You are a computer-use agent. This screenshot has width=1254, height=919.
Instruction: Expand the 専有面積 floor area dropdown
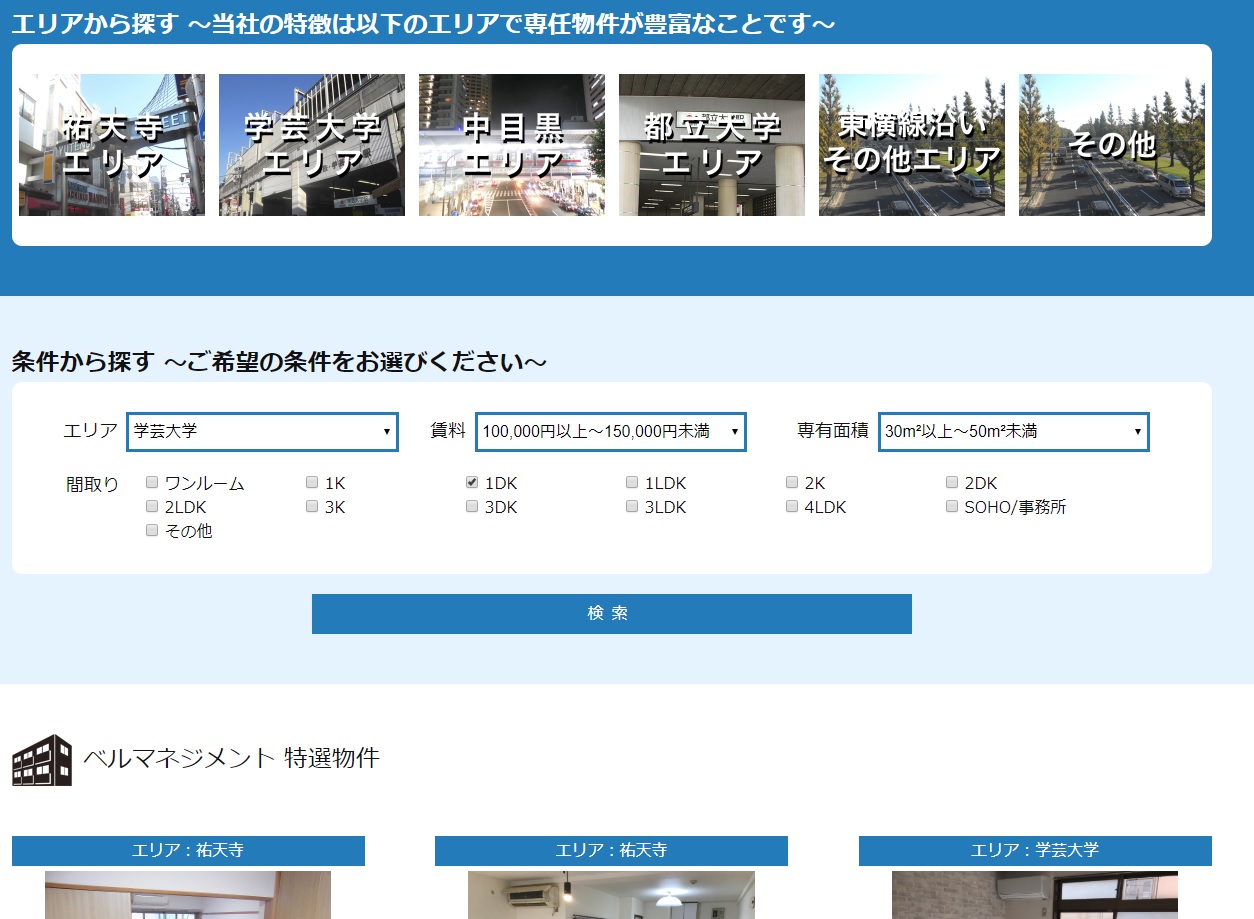pyautogui.click(x=1013, y=431)
